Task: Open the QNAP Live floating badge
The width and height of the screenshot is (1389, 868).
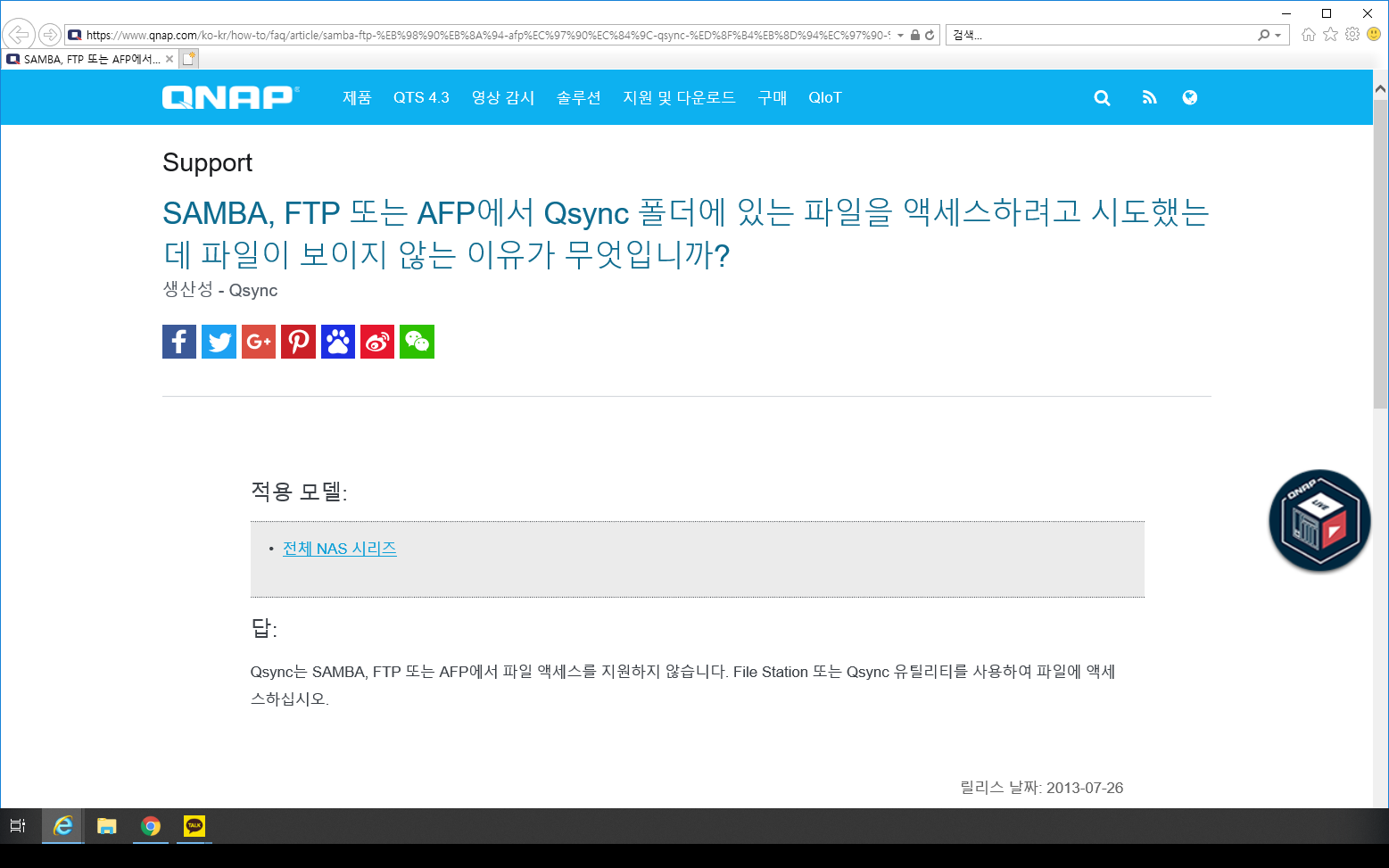Action: [x=1319, y=521]
